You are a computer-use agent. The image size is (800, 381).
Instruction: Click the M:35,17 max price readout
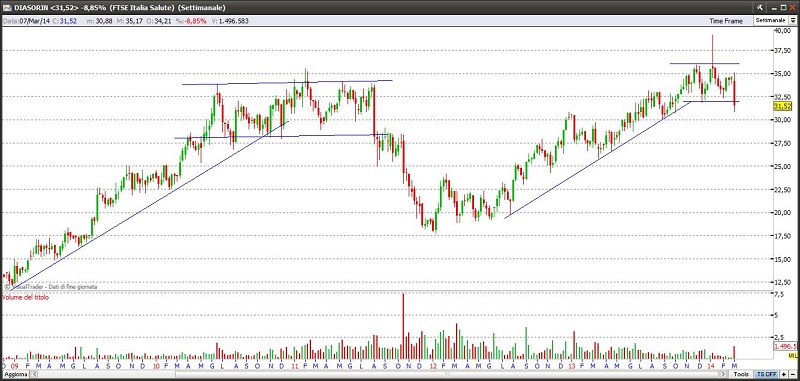pos(130,21)
